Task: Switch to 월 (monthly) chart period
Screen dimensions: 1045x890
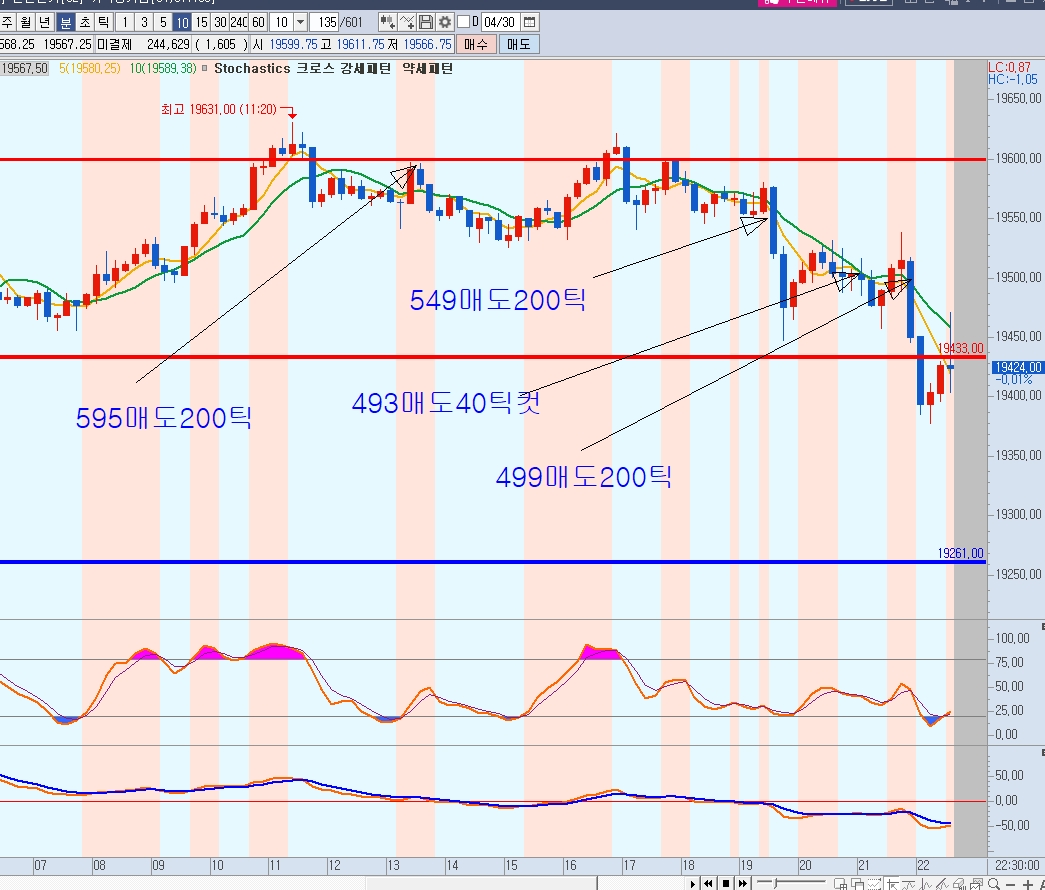Action: click(x=27, y=22)
